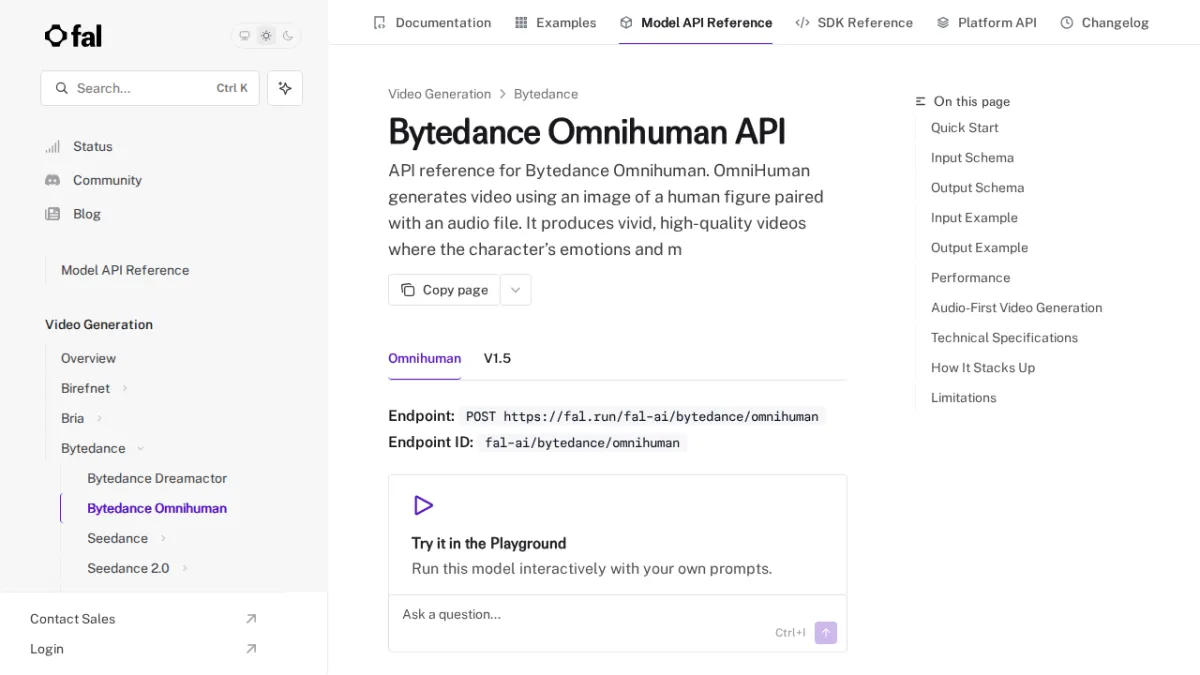1200x675 pixels.
Task: Click the On this page list icon
Action: click(x=921, y=102)
